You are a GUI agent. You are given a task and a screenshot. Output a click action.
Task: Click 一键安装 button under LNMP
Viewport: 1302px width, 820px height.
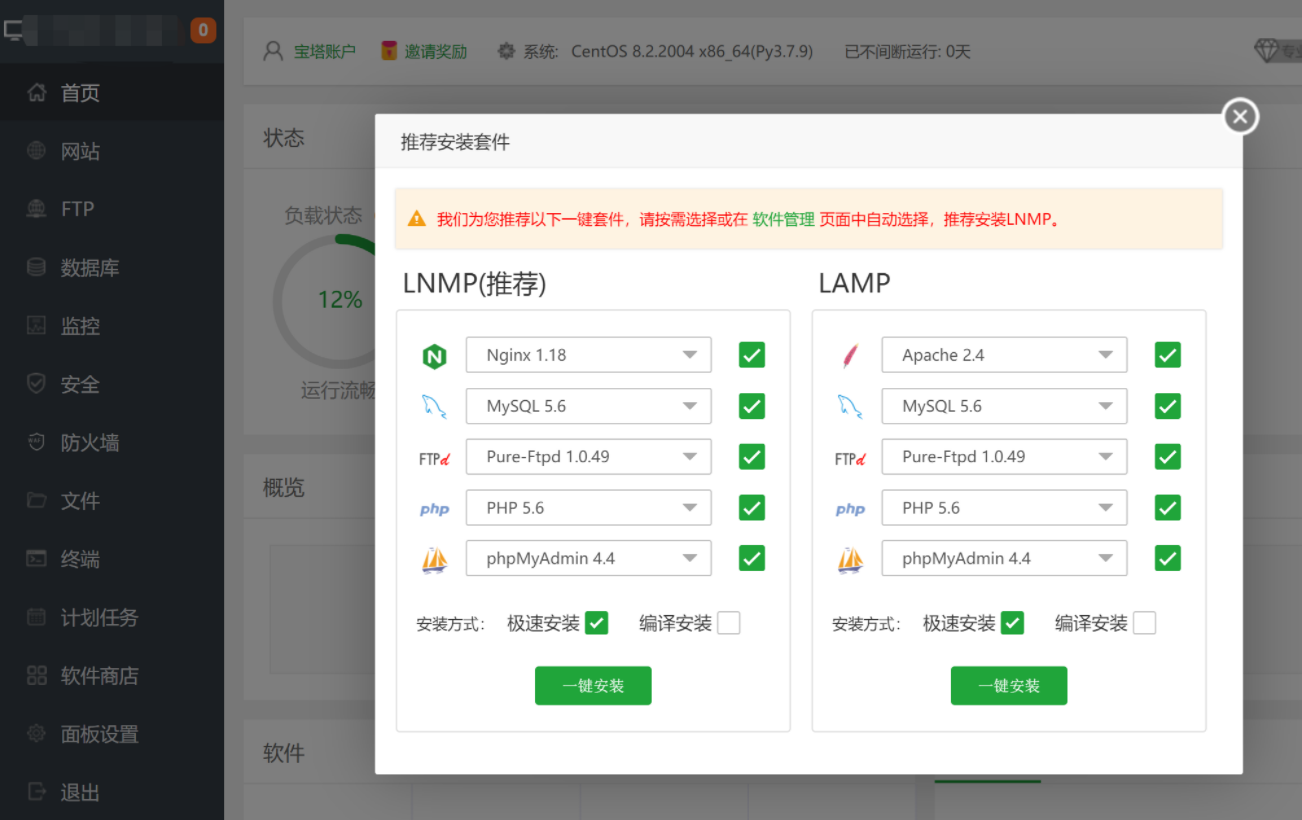pos(593,686)
